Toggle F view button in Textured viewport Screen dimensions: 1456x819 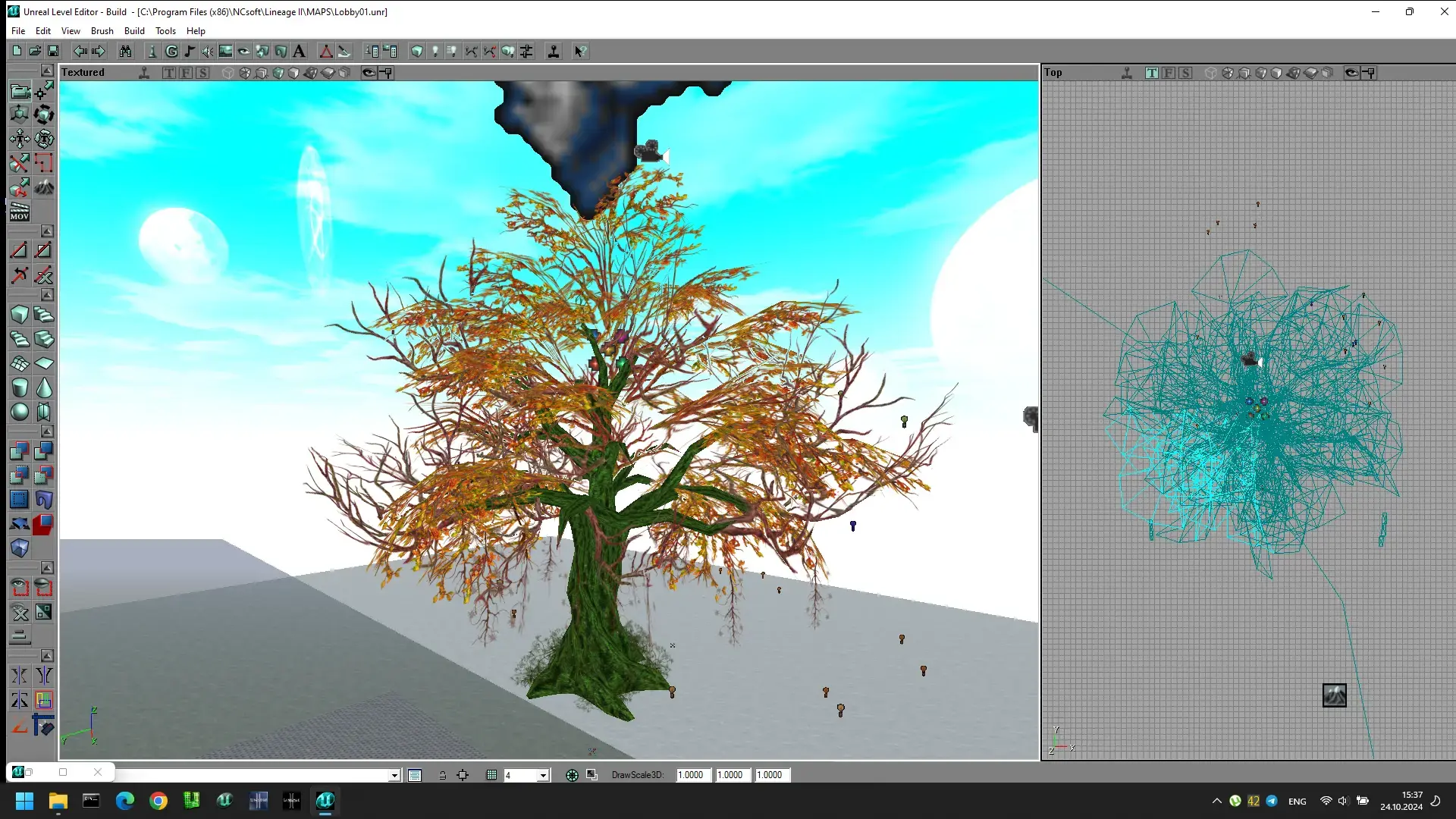[186, 73]
